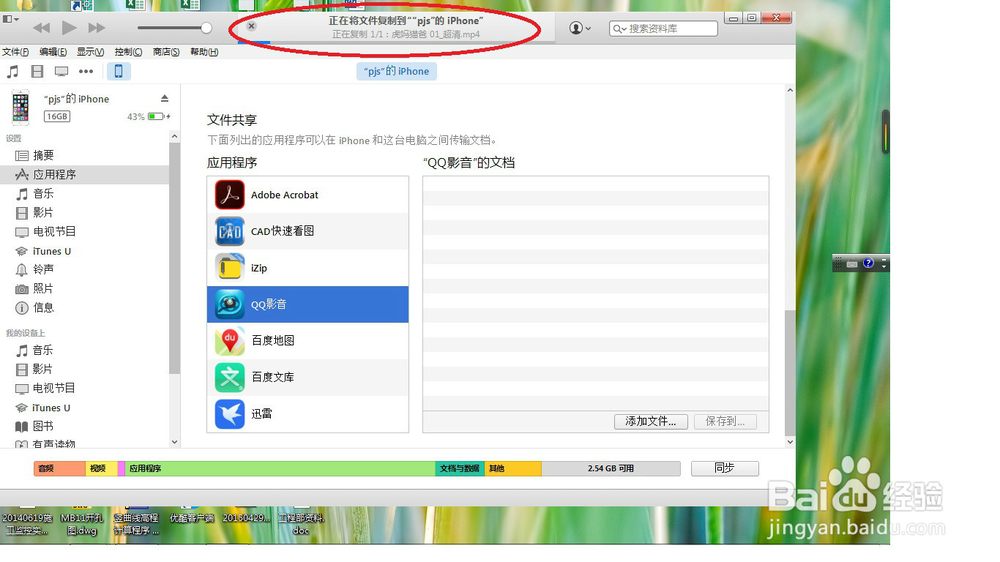Select CAD快速看图 in the app list
The image size is (1000, 562).
pyautogui.click(x=307, y=232)
